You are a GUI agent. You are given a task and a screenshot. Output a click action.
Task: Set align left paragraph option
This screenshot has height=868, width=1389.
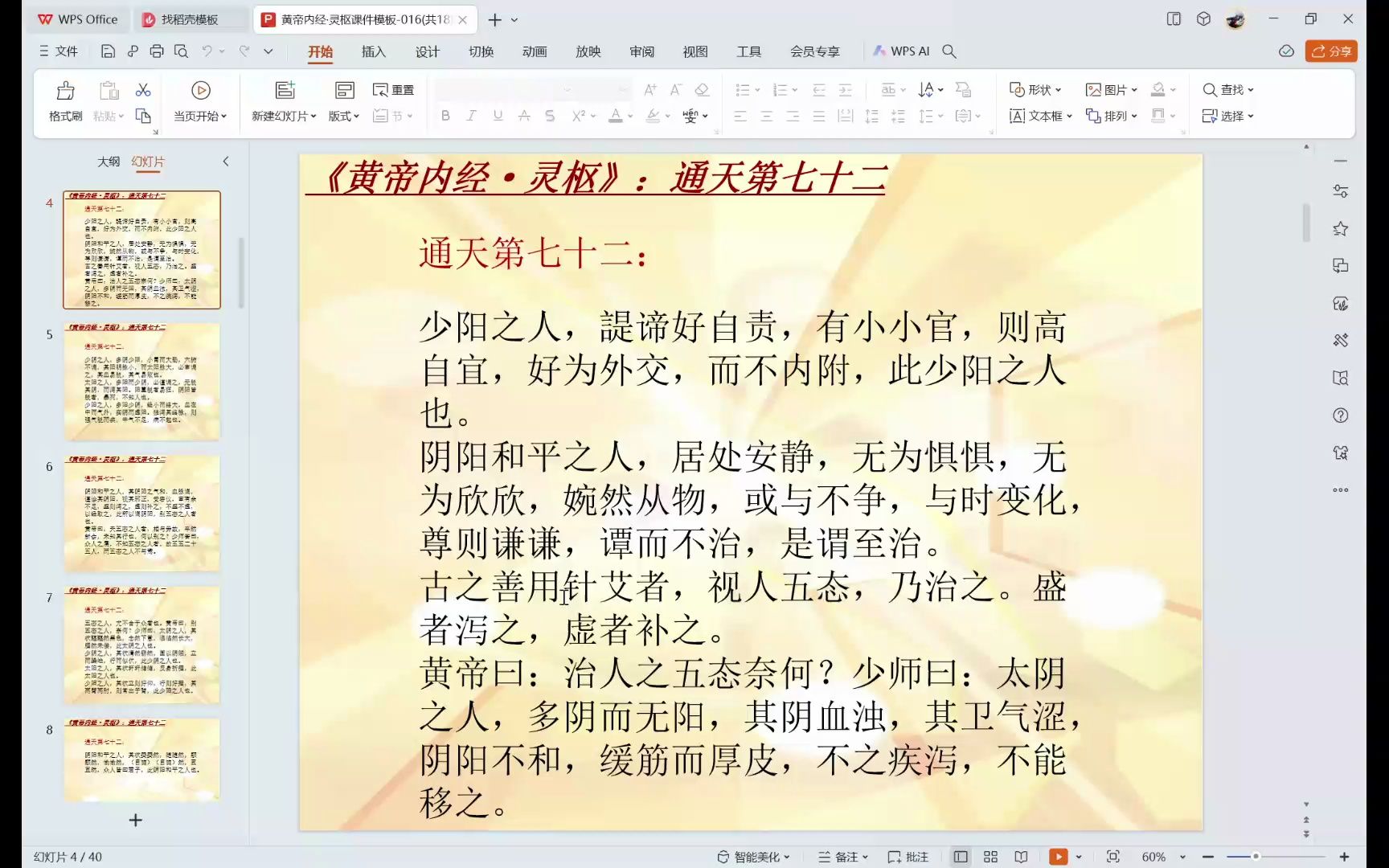tap(740, 116)
